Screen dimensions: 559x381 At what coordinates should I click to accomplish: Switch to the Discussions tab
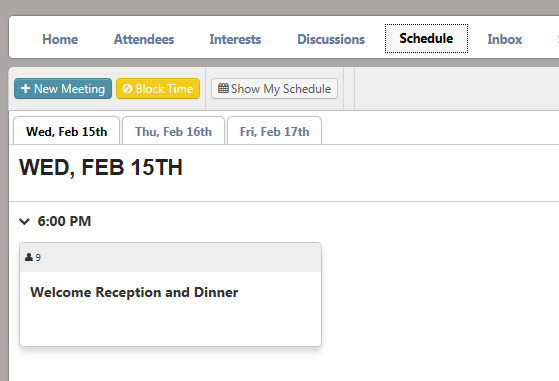click(x=331, y=39)
